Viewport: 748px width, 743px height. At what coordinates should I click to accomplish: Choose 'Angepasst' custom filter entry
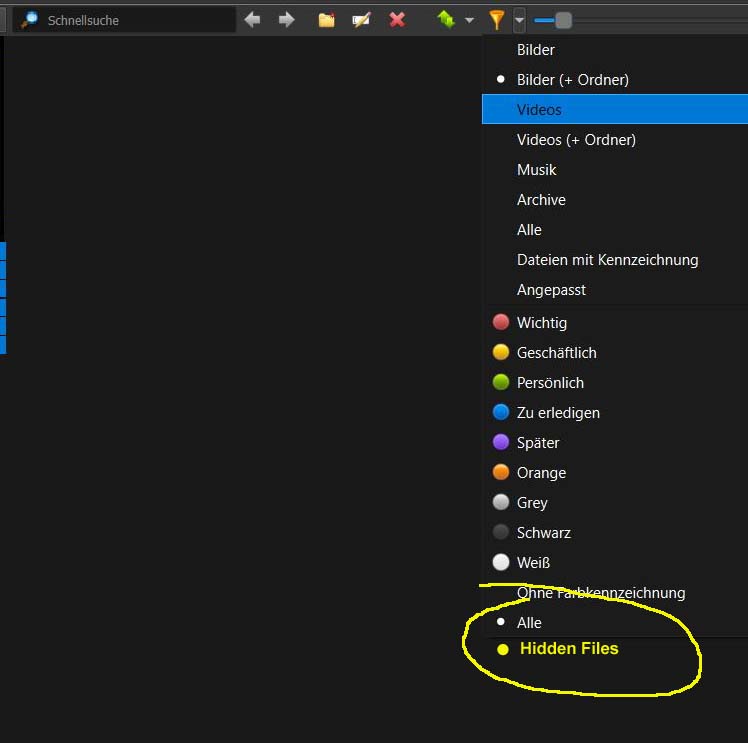551,290
